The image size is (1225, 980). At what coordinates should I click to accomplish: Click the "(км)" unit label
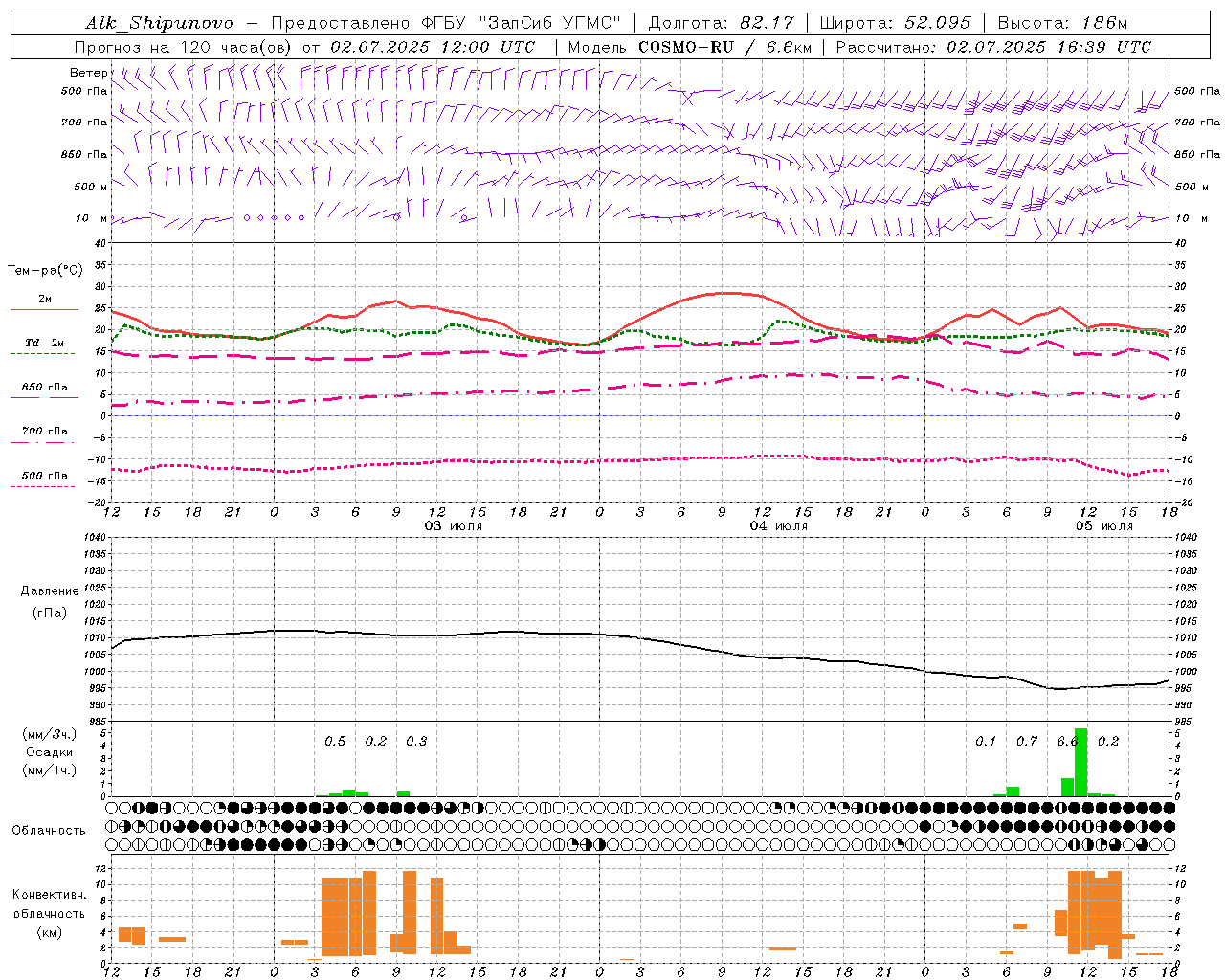pyautogui.click(x=50, y=932)
